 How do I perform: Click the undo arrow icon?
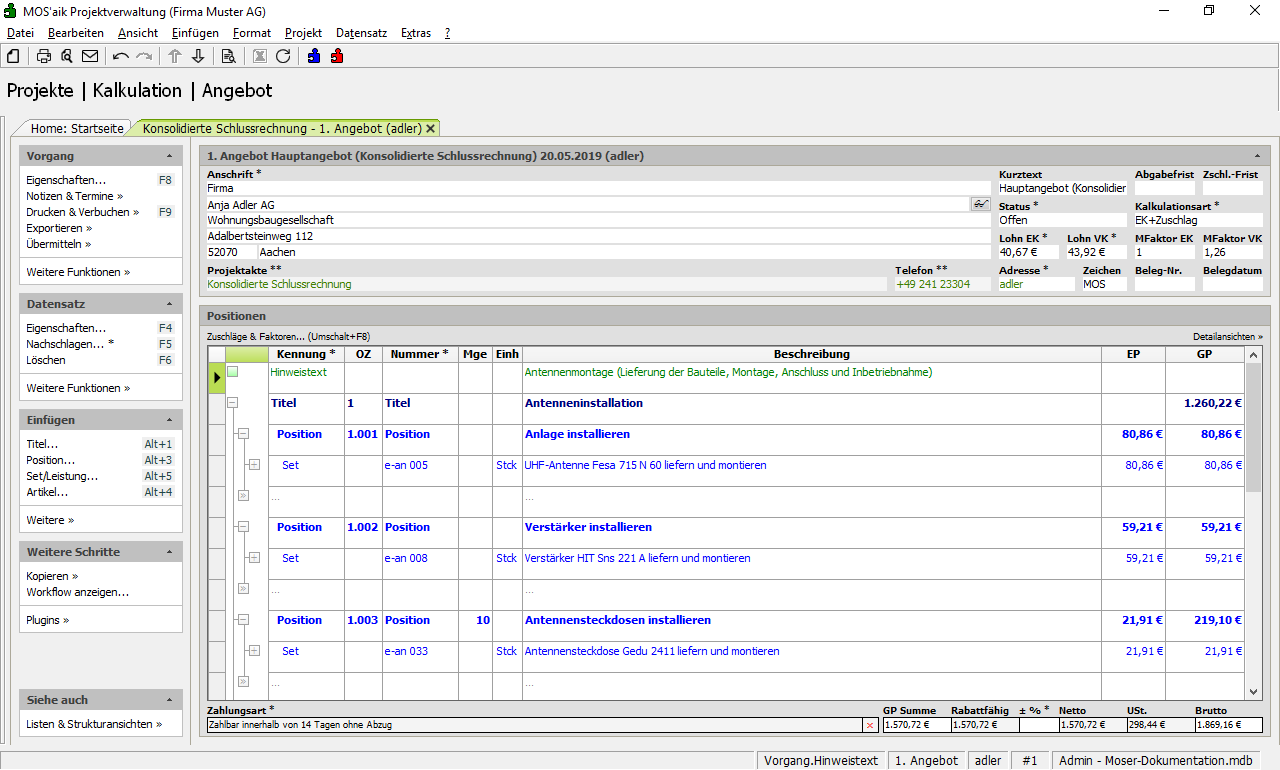(x=121, y=56)
